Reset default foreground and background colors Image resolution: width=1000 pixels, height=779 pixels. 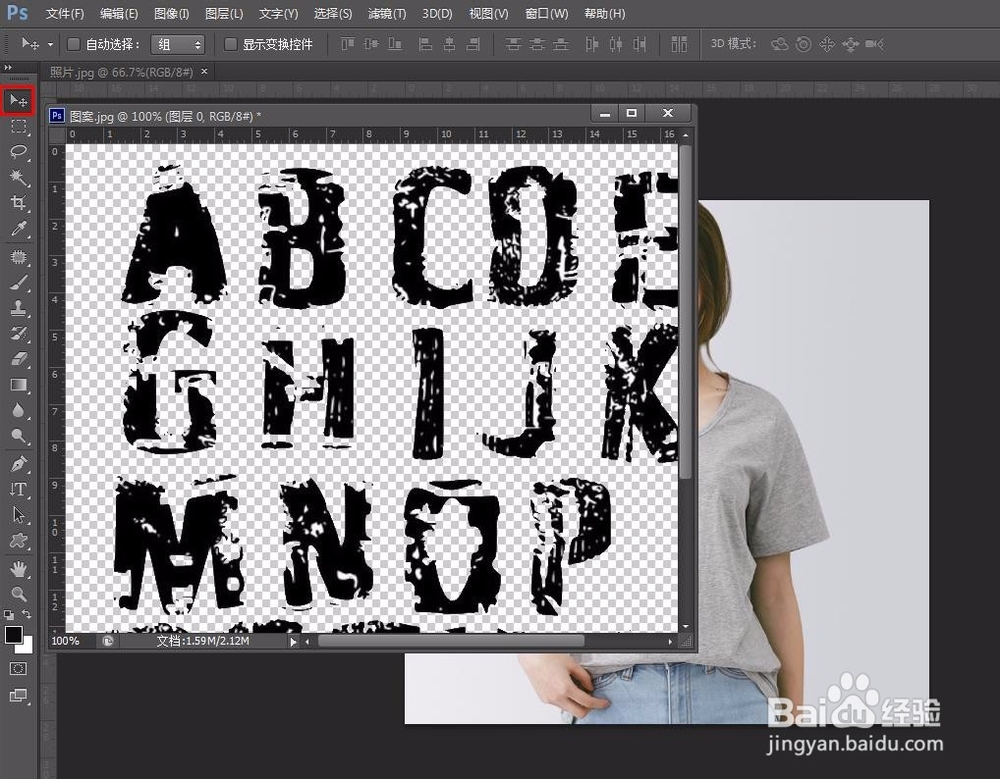pos(8,615)
